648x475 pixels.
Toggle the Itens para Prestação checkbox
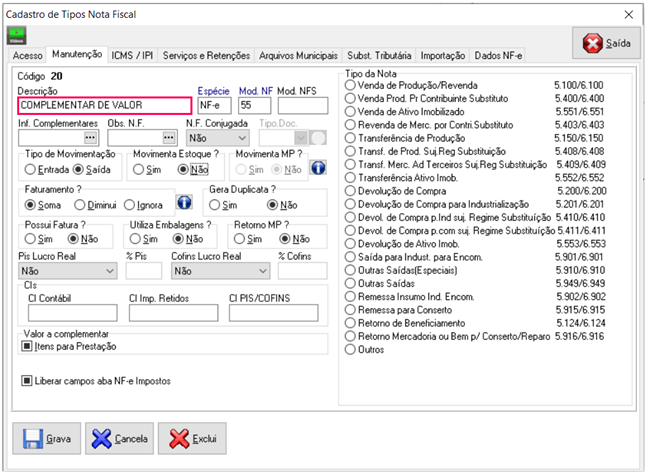click(x=27, y=346)
